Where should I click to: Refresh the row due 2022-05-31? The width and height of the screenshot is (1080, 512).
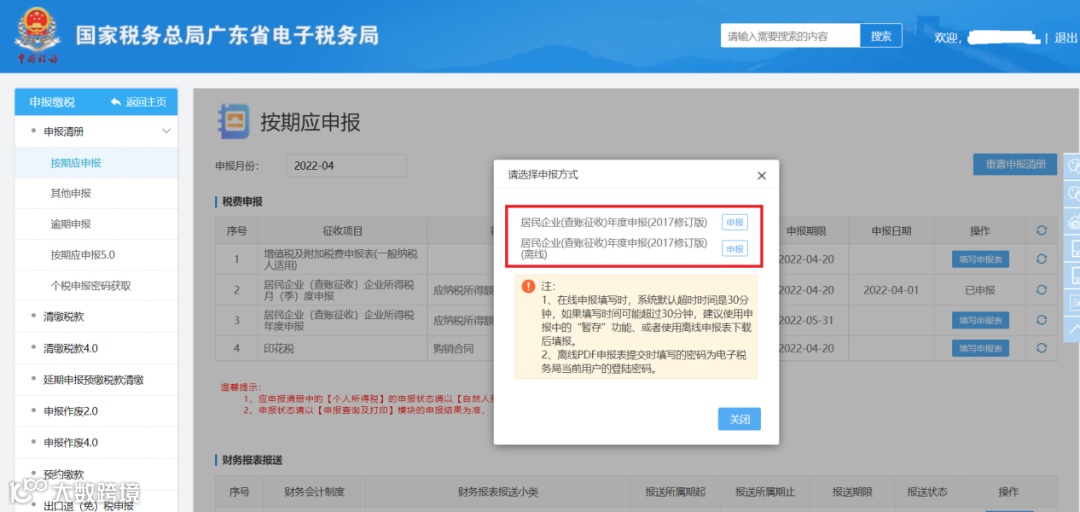tap(1041, 320)
